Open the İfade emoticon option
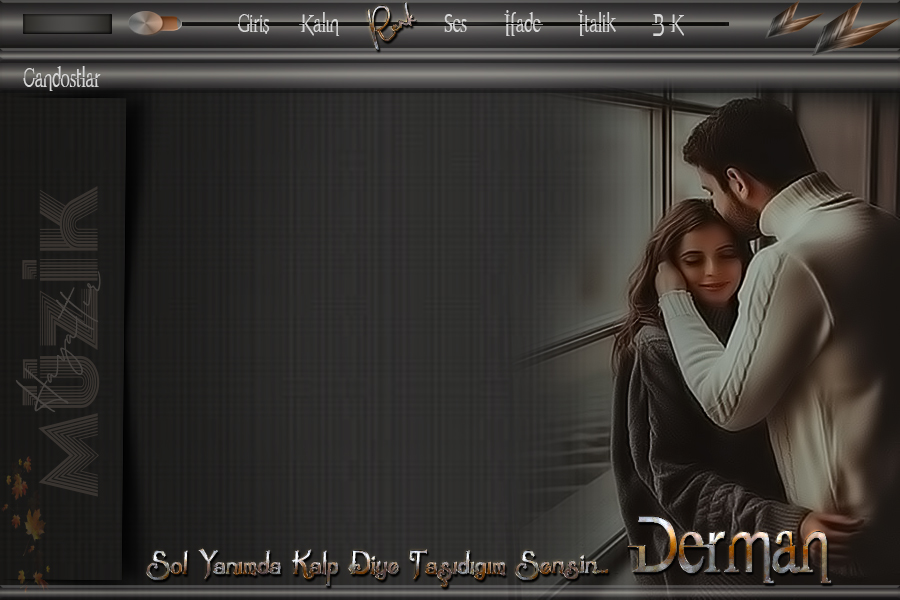The image size is (900, 600). coord(523,24)
